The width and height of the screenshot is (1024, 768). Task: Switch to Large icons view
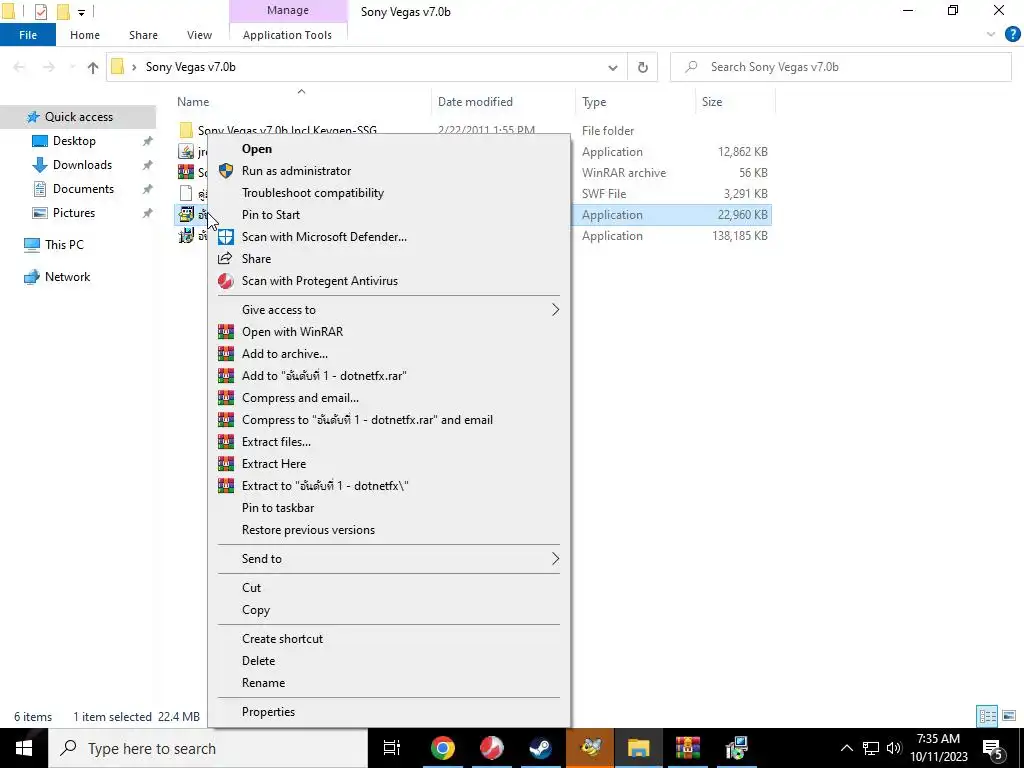coord(1009,716)
